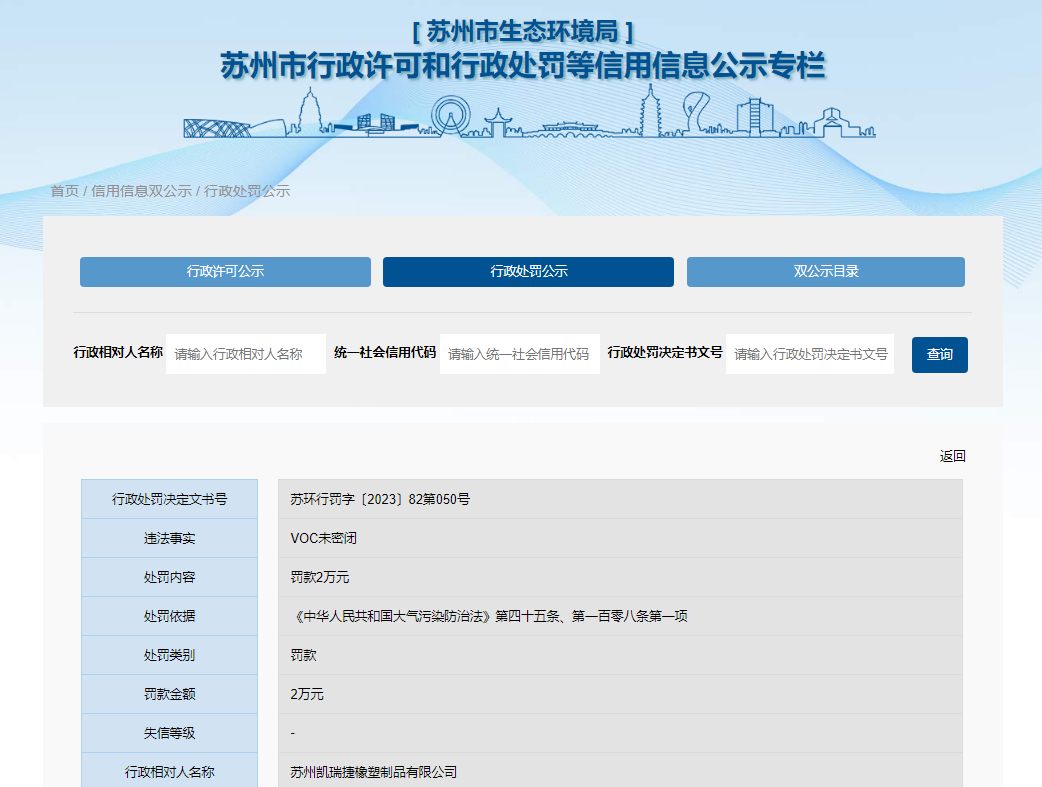Click the 苏州市生态环境局 header title
This screenshot has height=787, width=1042.
point(522,31)
